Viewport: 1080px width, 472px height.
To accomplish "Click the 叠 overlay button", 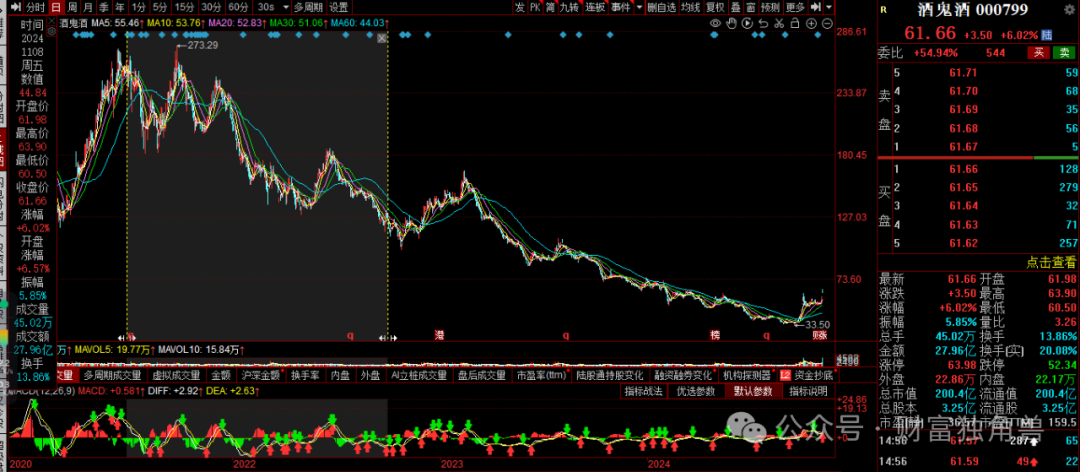I will pyautogui.click(x=735, y=7).
